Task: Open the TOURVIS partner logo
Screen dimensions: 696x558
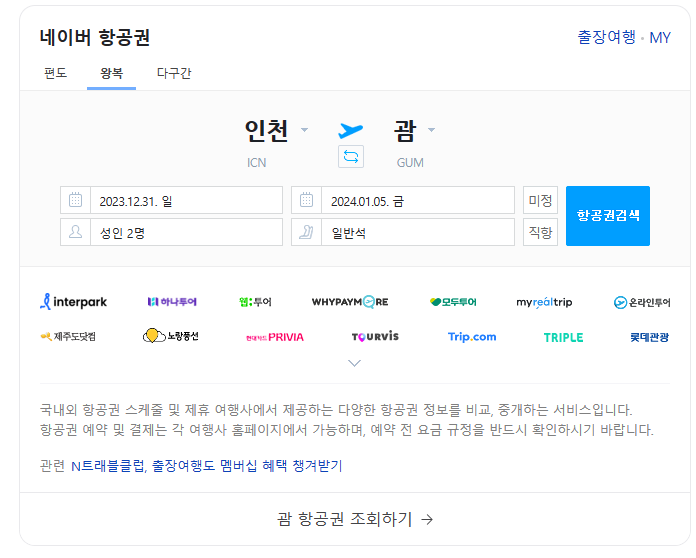Action: click(x=375, y=336)
